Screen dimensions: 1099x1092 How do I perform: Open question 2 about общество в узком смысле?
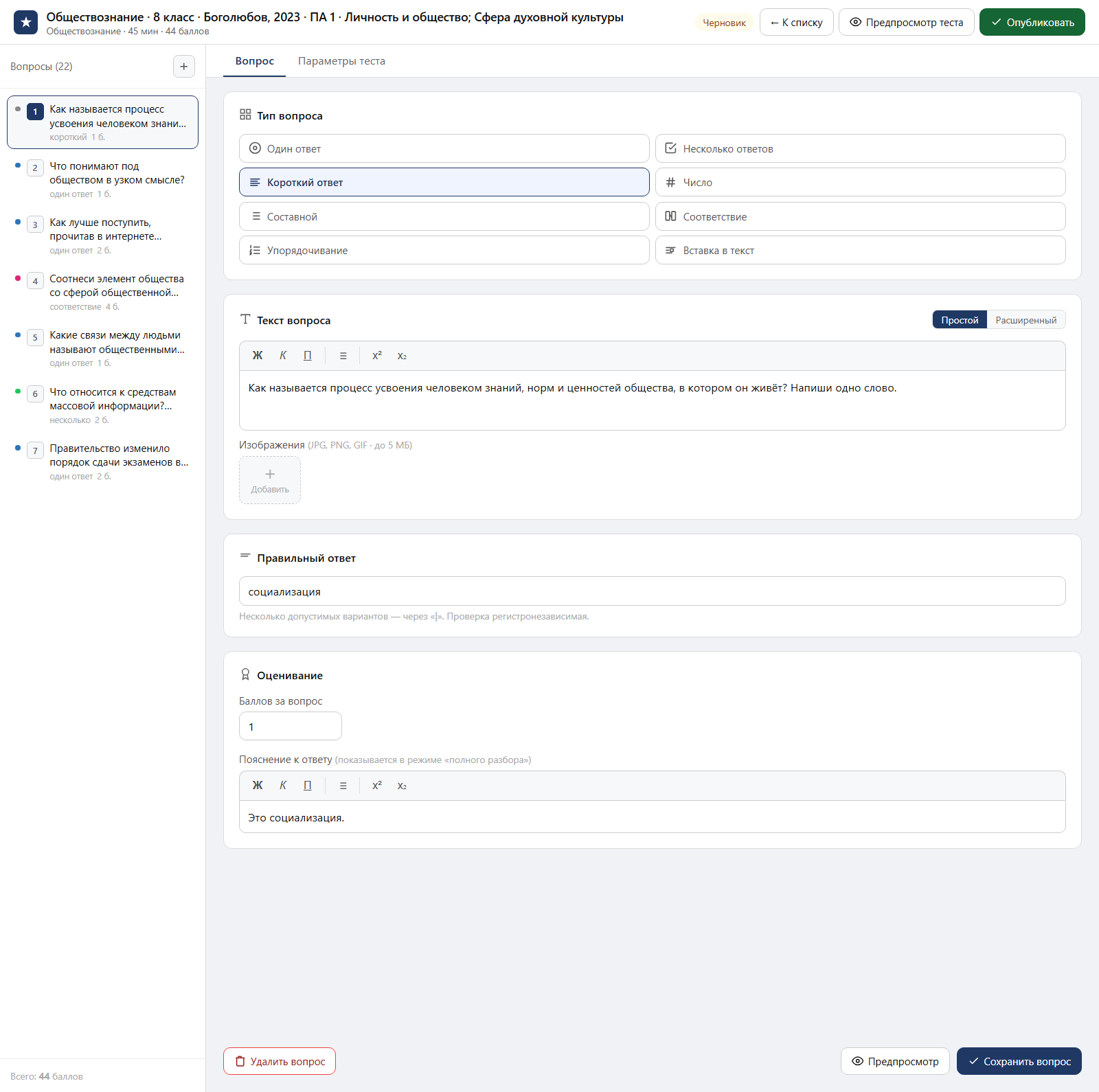tap(103, 179)
